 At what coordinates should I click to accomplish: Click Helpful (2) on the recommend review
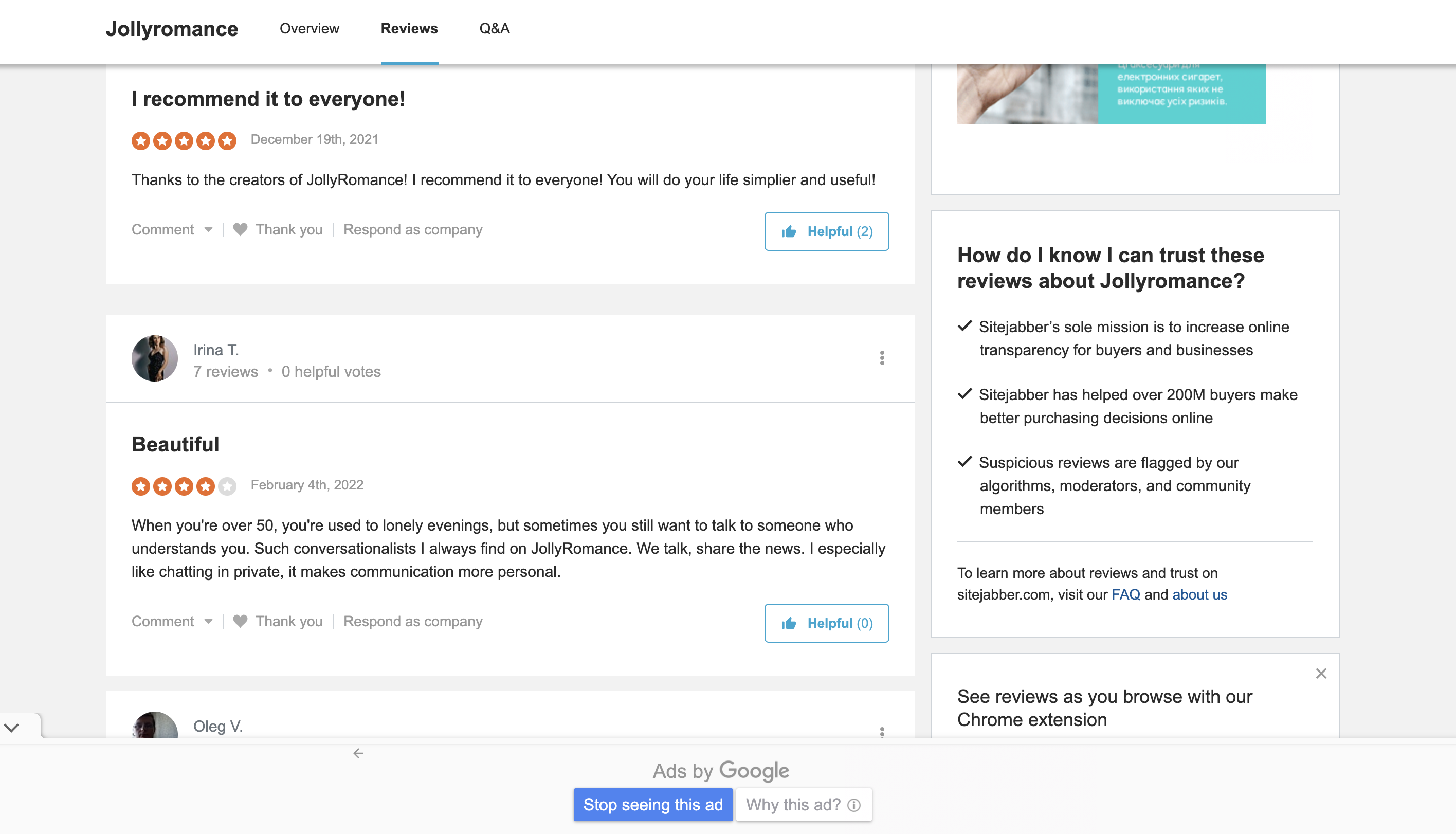click(826, 231)
